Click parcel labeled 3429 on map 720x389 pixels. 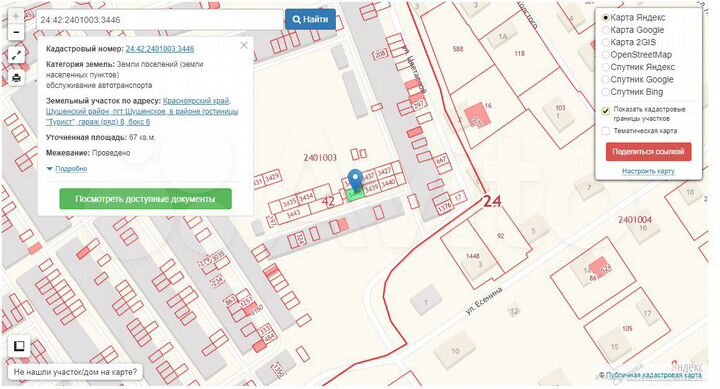pyautogui.click(x=272, y=177)
